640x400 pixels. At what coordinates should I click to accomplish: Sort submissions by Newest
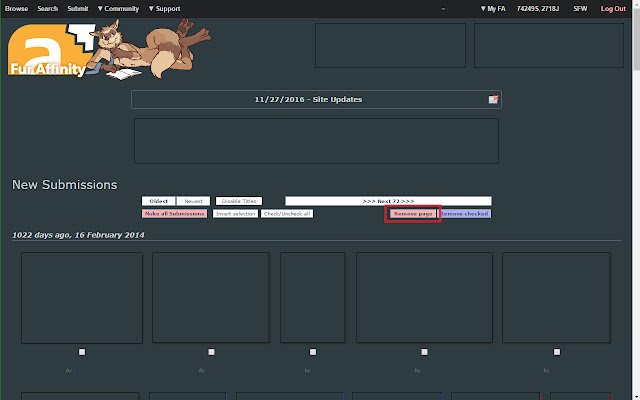(x=193, y=201)
